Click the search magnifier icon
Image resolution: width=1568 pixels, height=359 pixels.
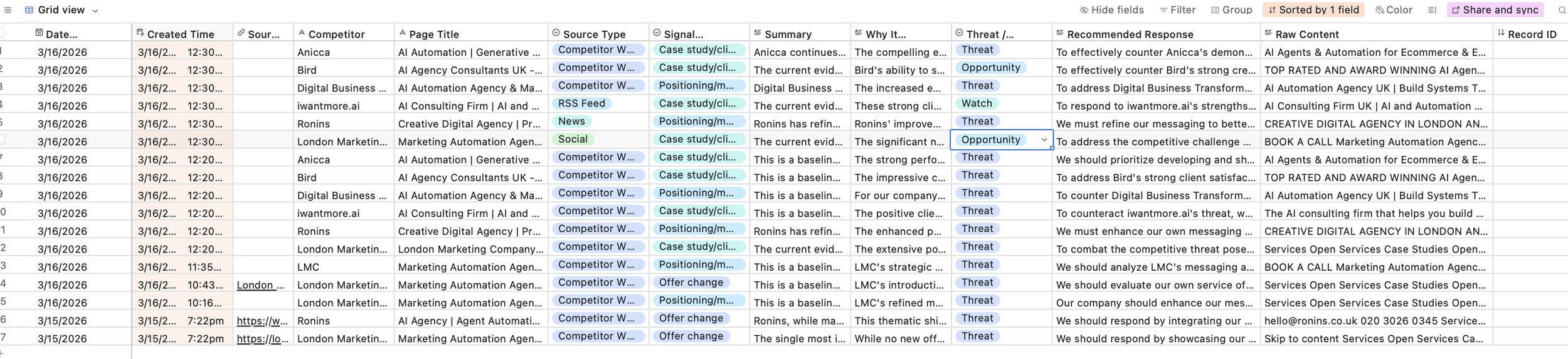[x=1562, y=10]
